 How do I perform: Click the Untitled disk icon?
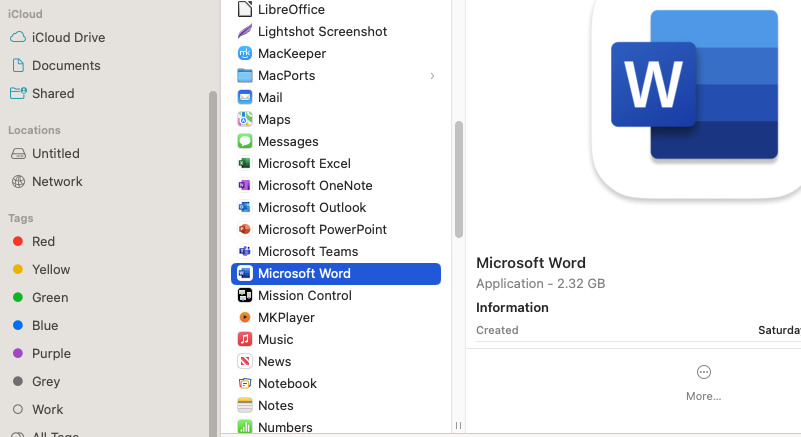pos(18,153)
